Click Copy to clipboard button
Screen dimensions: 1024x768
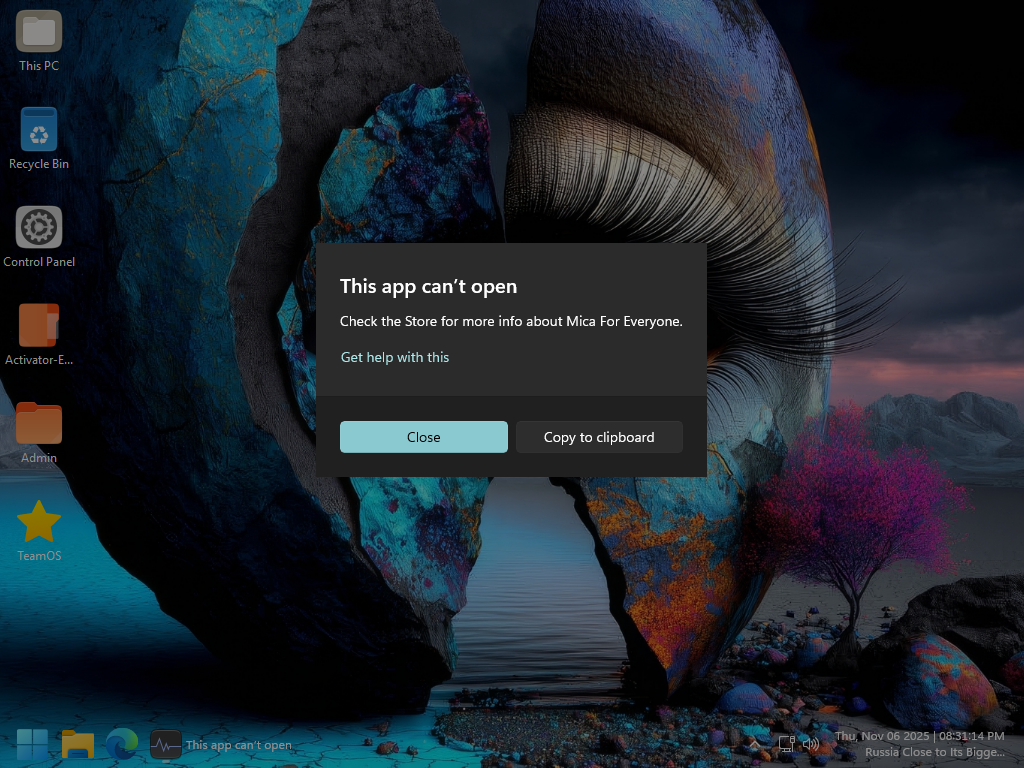[x=599, y=437]
